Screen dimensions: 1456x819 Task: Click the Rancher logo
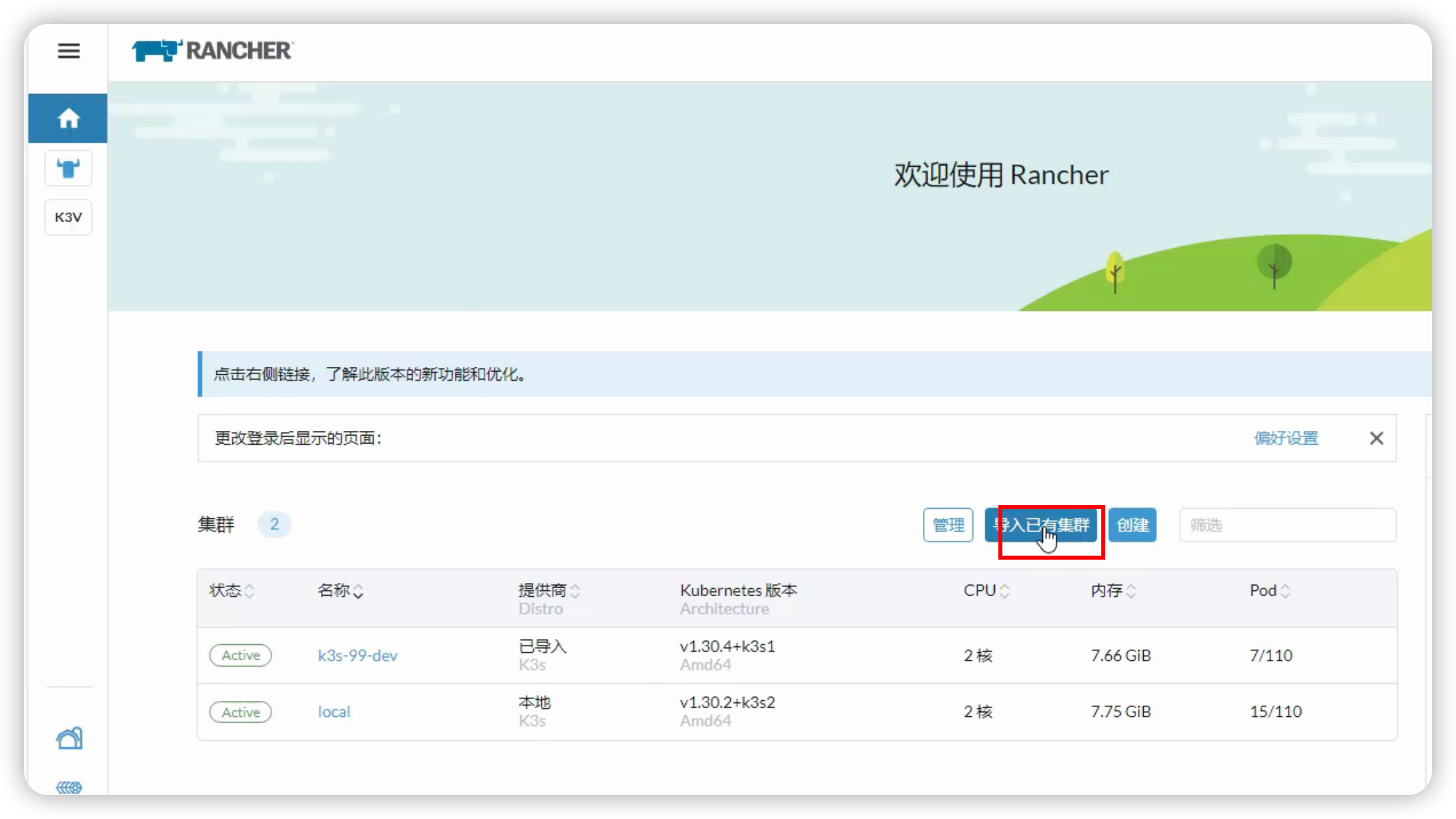212,51
